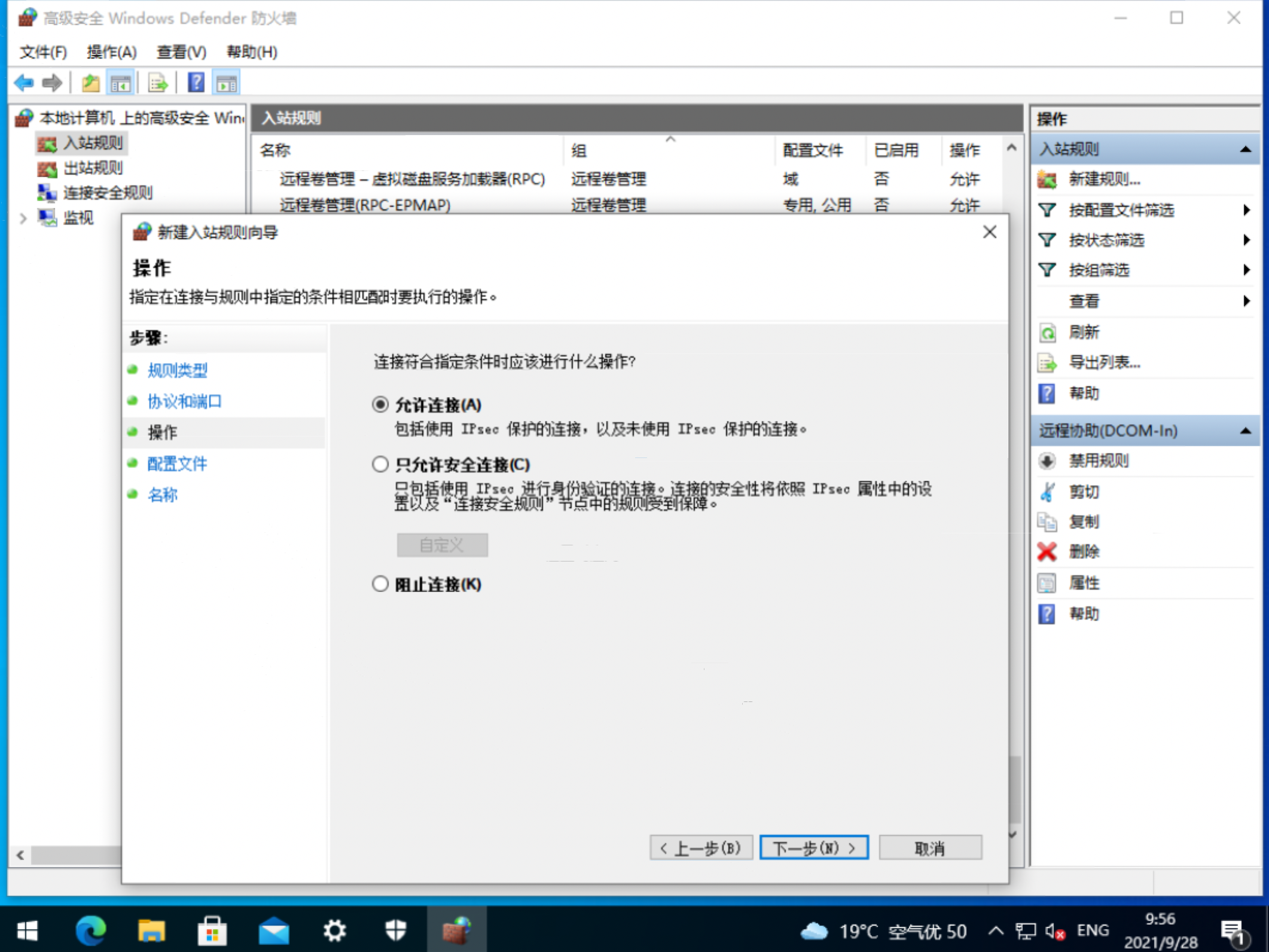The image size is (1269, 952).
Task: Choose the Block connection (阻止连接) radio button
Action: tap(380, 584)
